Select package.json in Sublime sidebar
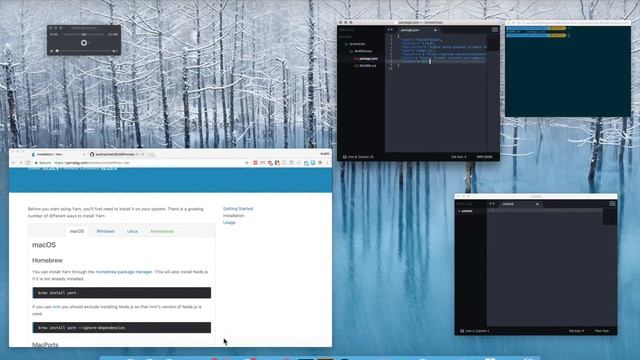Viewport: 640px width, 360px height. coord(368,59)
